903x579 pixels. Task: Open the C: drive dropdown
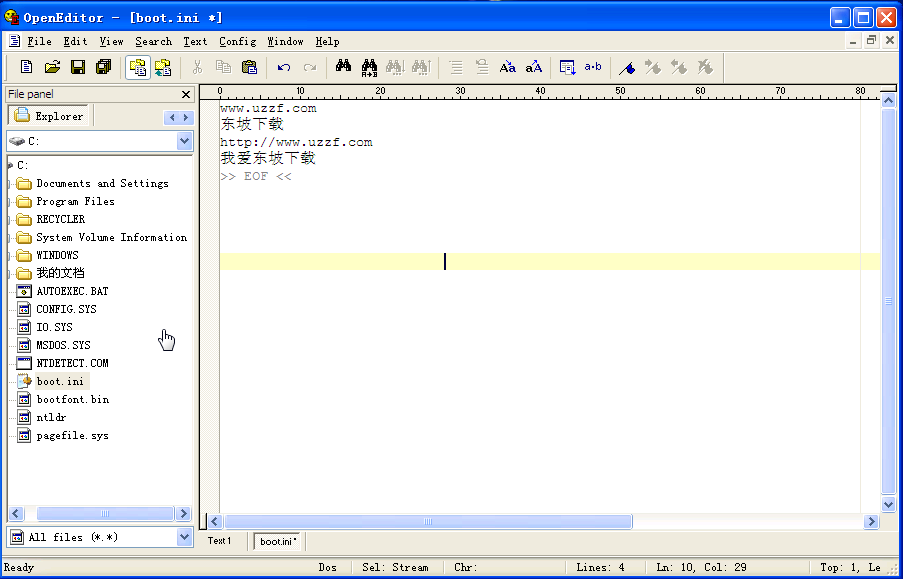(184, 141)
